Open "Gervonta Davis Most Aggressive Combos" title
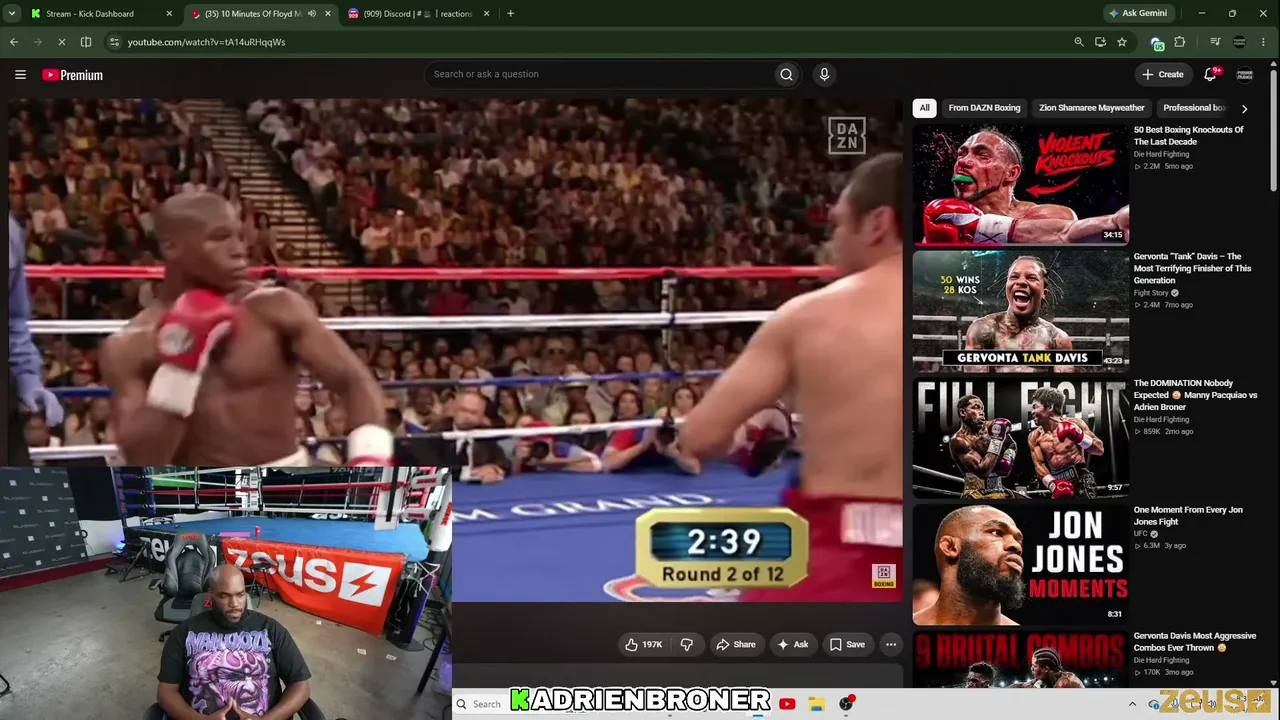The width and height of the screenshot is (1280, 720). point(1194,642)
